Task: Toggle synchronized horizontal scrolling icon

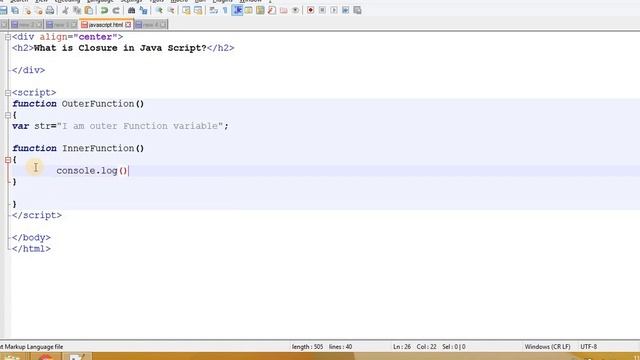Action: (x=198, y=10)
